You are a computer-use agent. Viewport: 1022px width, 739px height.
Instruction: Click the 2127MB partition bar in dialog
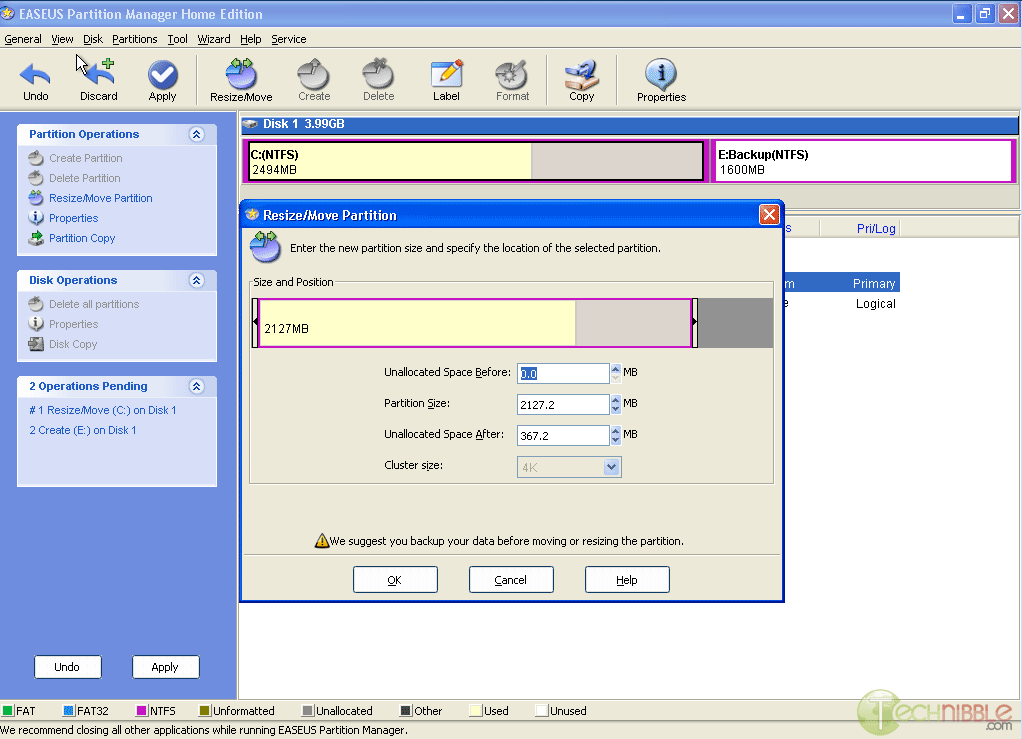pyautogui.click(x=475, y=323)
